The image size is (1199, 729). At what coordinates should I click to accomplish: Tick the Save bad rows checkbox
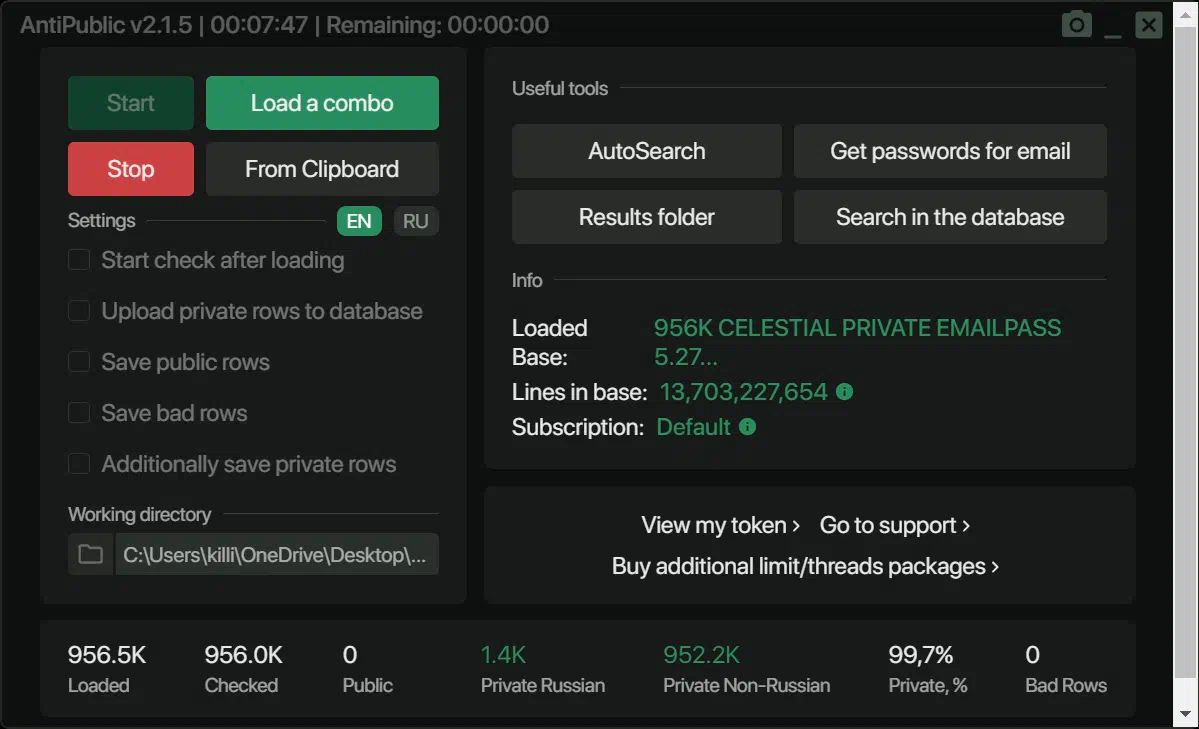(79, 413)
